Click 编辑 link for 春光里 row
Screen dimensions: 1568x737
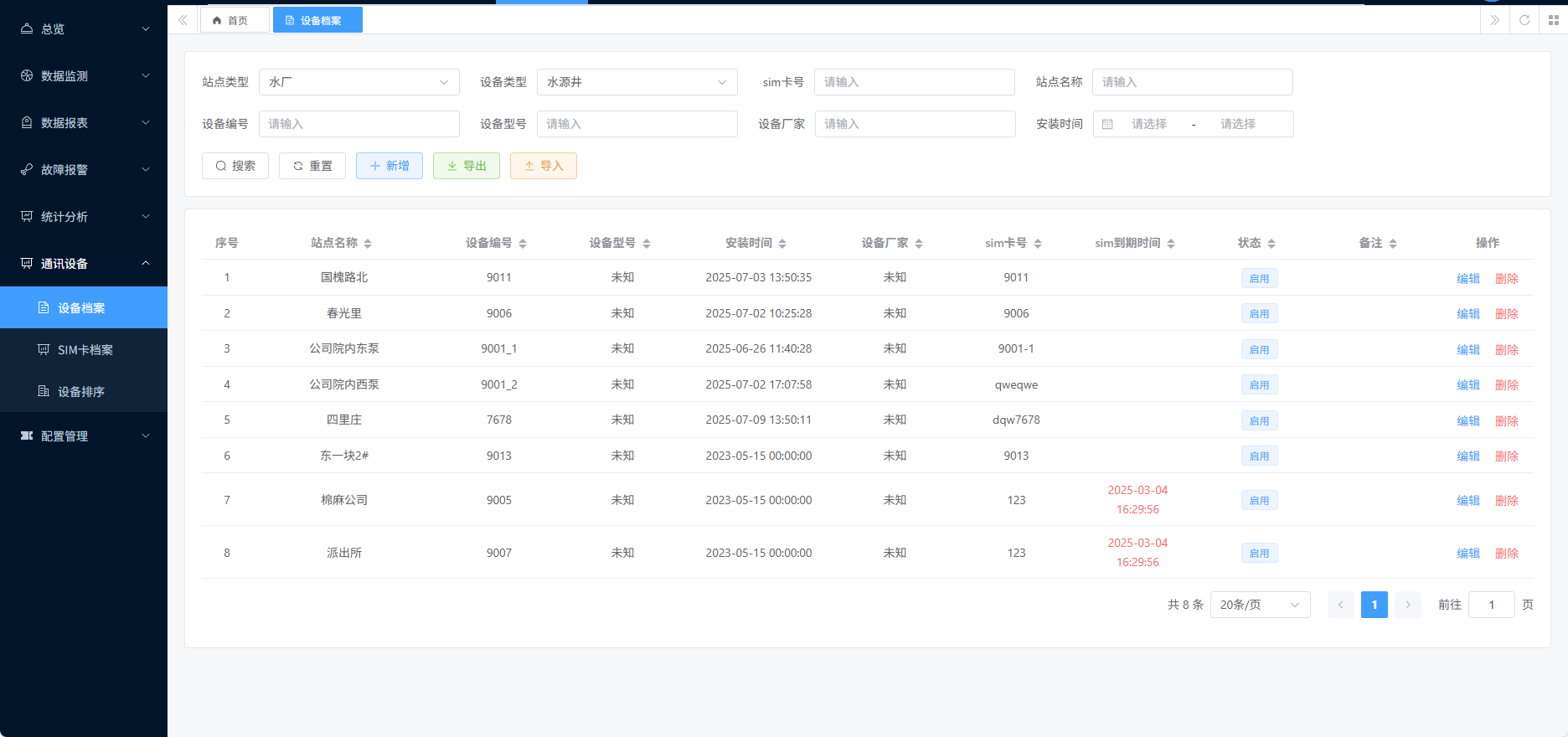1467,314
